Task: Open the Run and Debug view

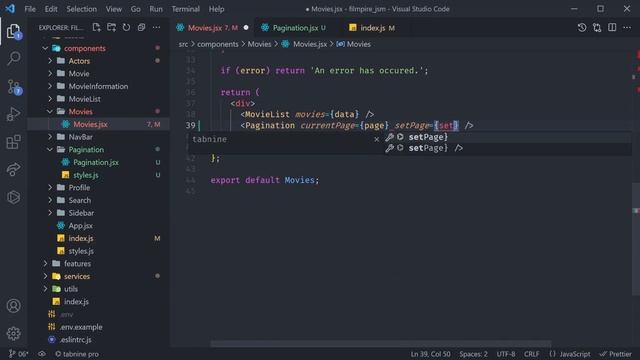Action: (x=13, y=114)
